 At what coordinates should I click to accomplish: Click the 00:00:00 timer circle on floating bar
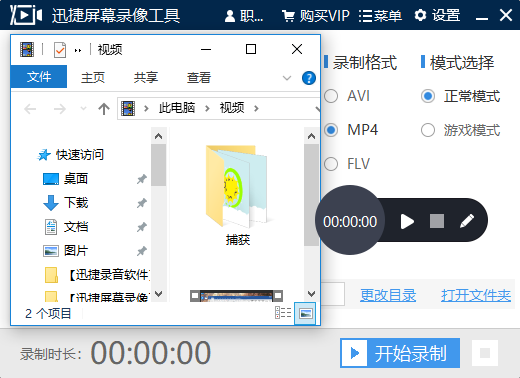(350, 220)
